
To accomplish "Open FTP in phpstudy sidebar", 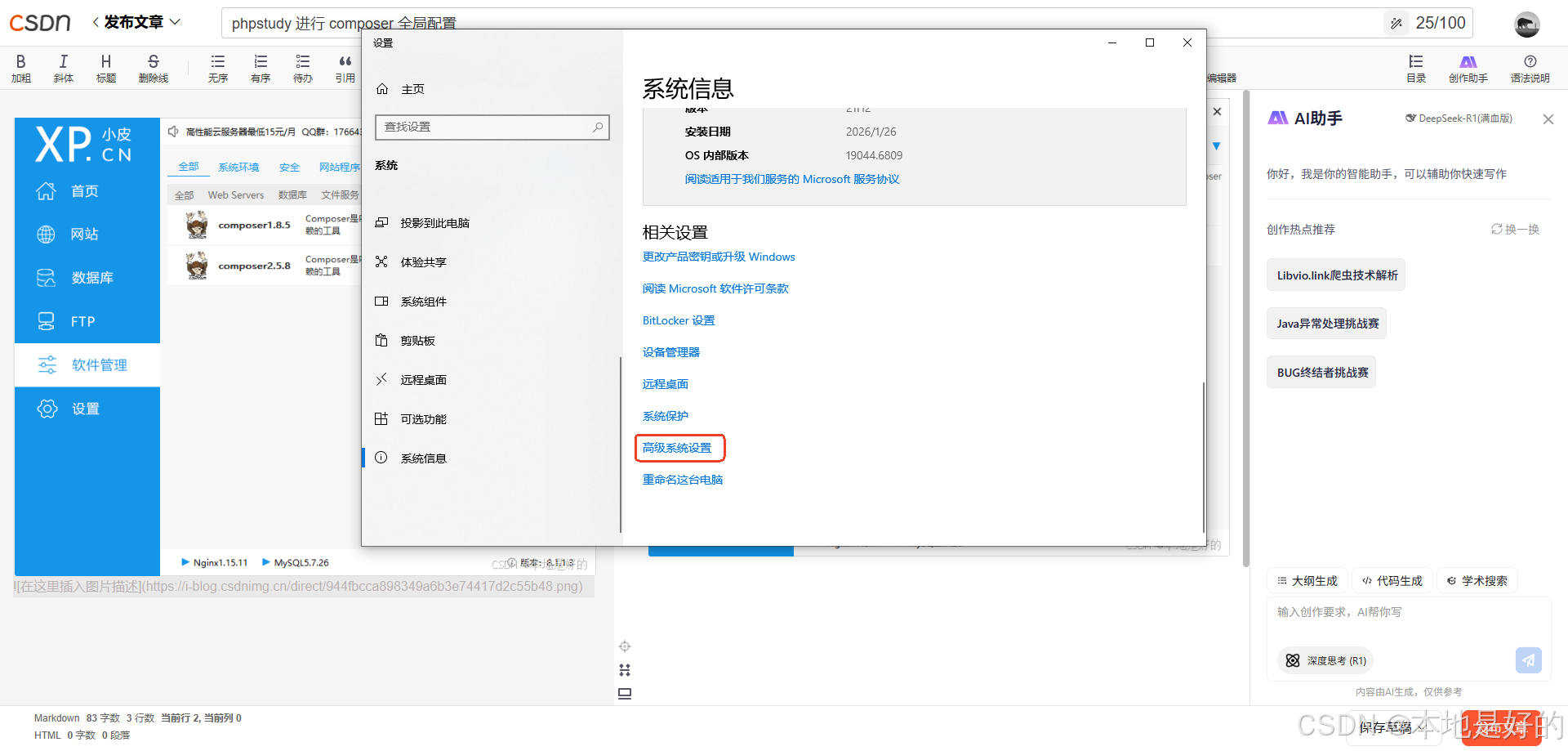I will coord(87,321).
